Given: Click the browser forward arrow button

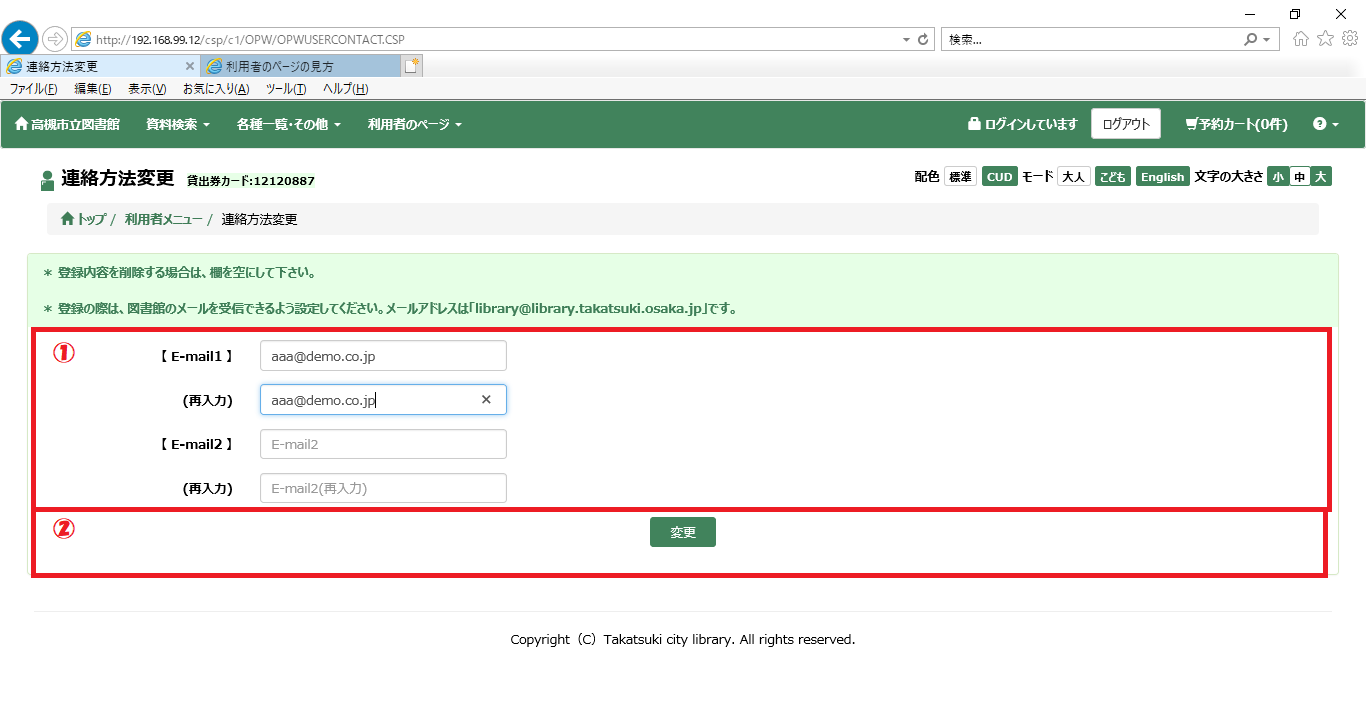Looking at the screenshot, I should 54,39.
